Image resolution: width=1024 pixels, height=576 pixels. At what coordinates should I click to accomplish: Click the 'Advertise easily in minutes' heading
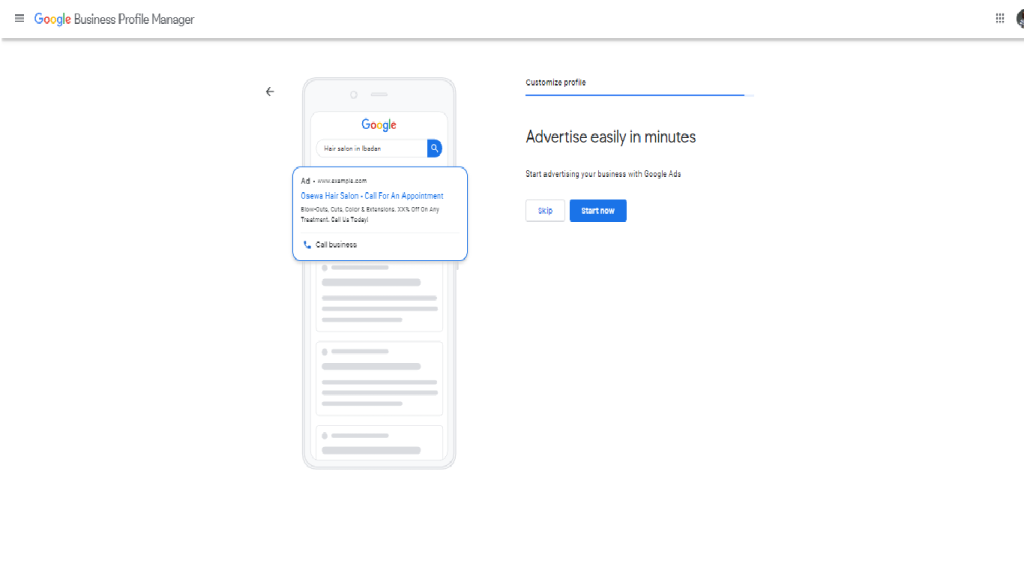(611, 137)
